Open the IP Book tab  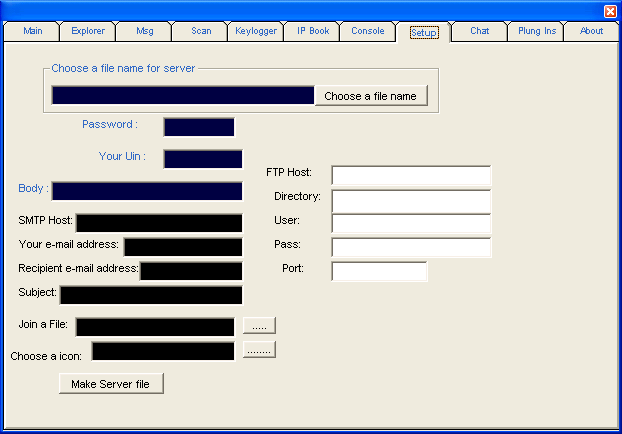(313, 31)
